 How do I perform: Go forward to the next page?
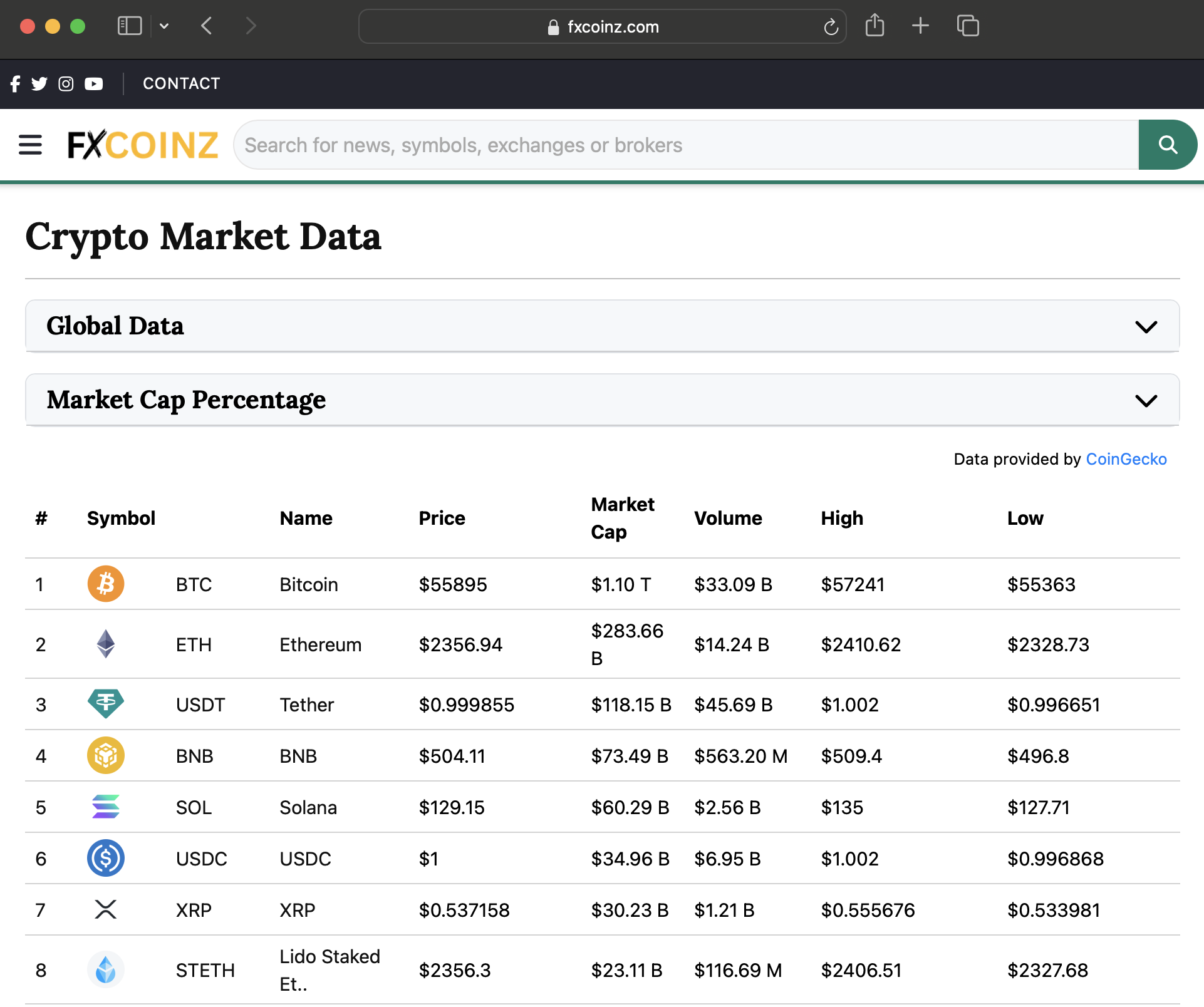251,26
